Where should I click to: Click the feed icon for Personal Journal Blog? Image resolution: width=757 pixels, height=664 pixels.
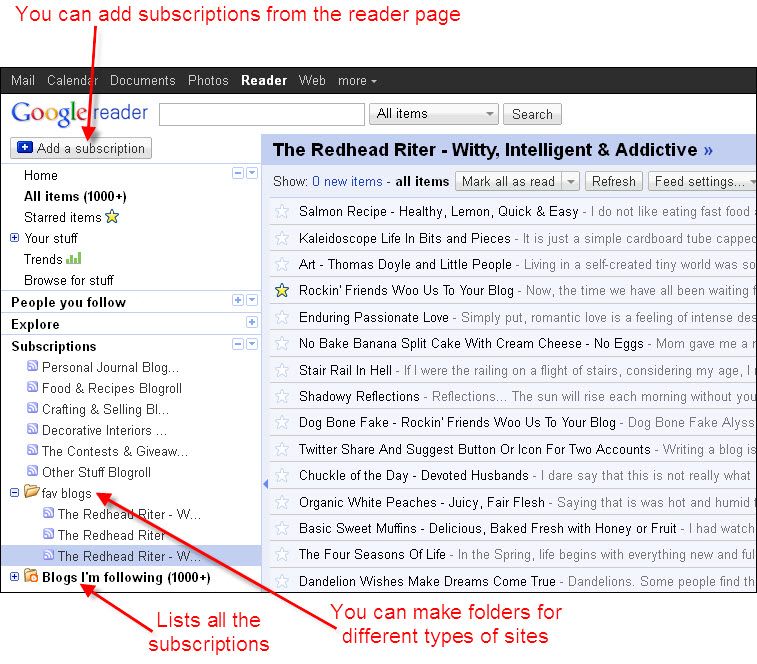(32, 366)
